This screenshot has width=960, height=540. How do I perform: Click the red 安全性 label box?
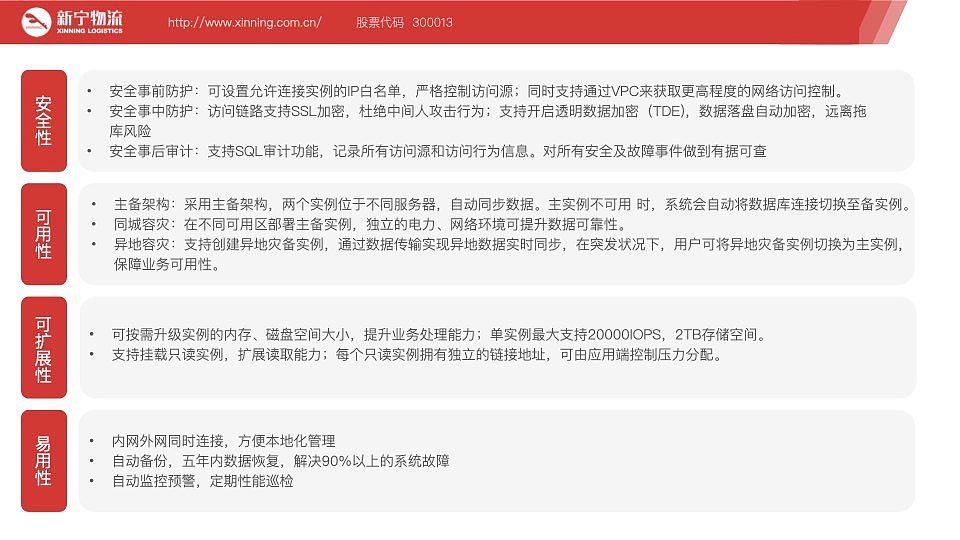pos(44,121)
